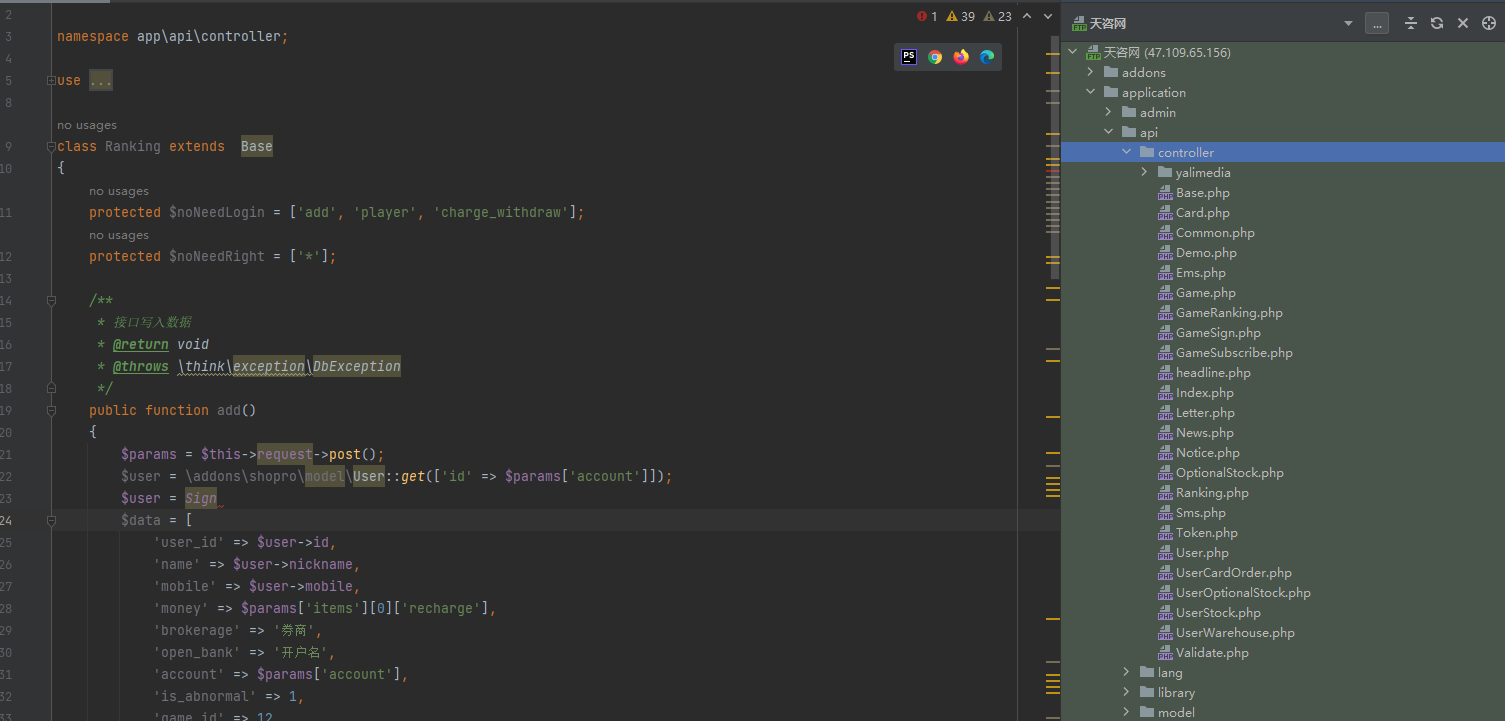The width and height of the screenshot is (1505, 721).
Task: Expand the yalimedia folder
Action: tap(1145, 172)
